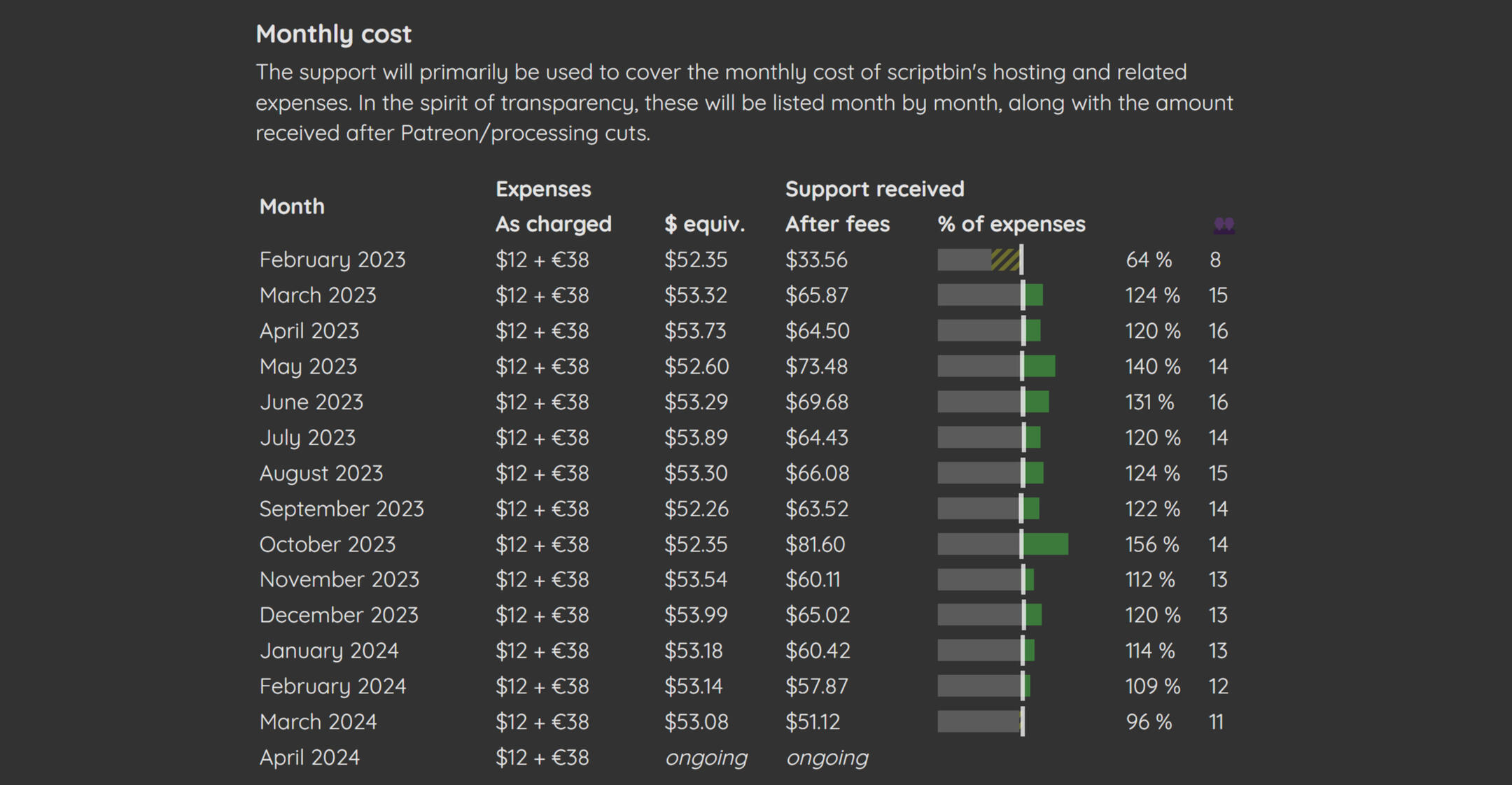This screenshot has width=1512, height=785.
Task: Select the September 2023 row label
Action: (x=342, y=509)
